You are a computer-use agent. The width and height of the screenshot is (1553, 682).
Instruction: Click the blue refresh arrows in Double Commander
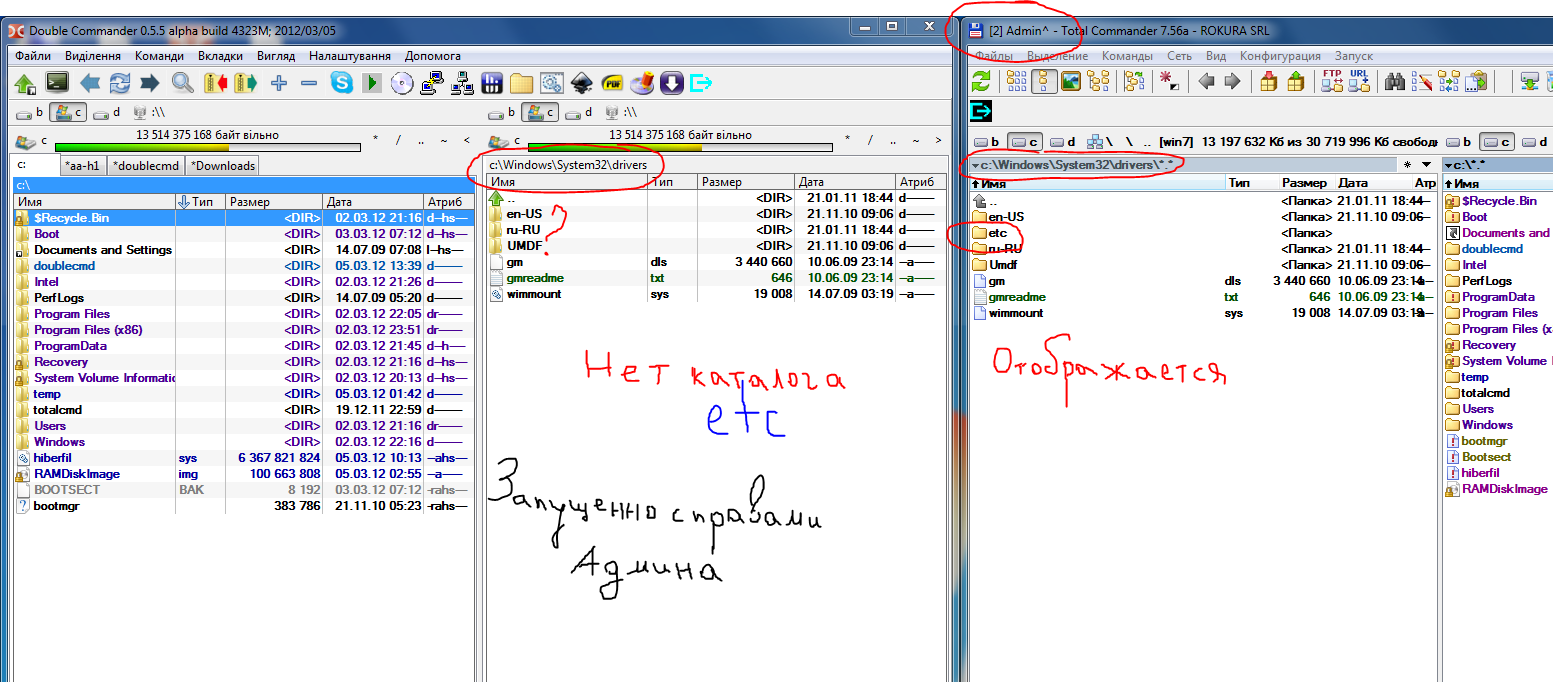point(120,83)
